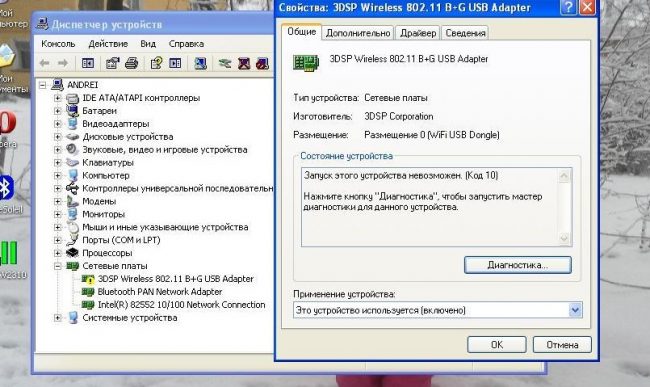Click the Bluetooth desktop icon
This screenshot has height=387, width=650.
point(6,188)
